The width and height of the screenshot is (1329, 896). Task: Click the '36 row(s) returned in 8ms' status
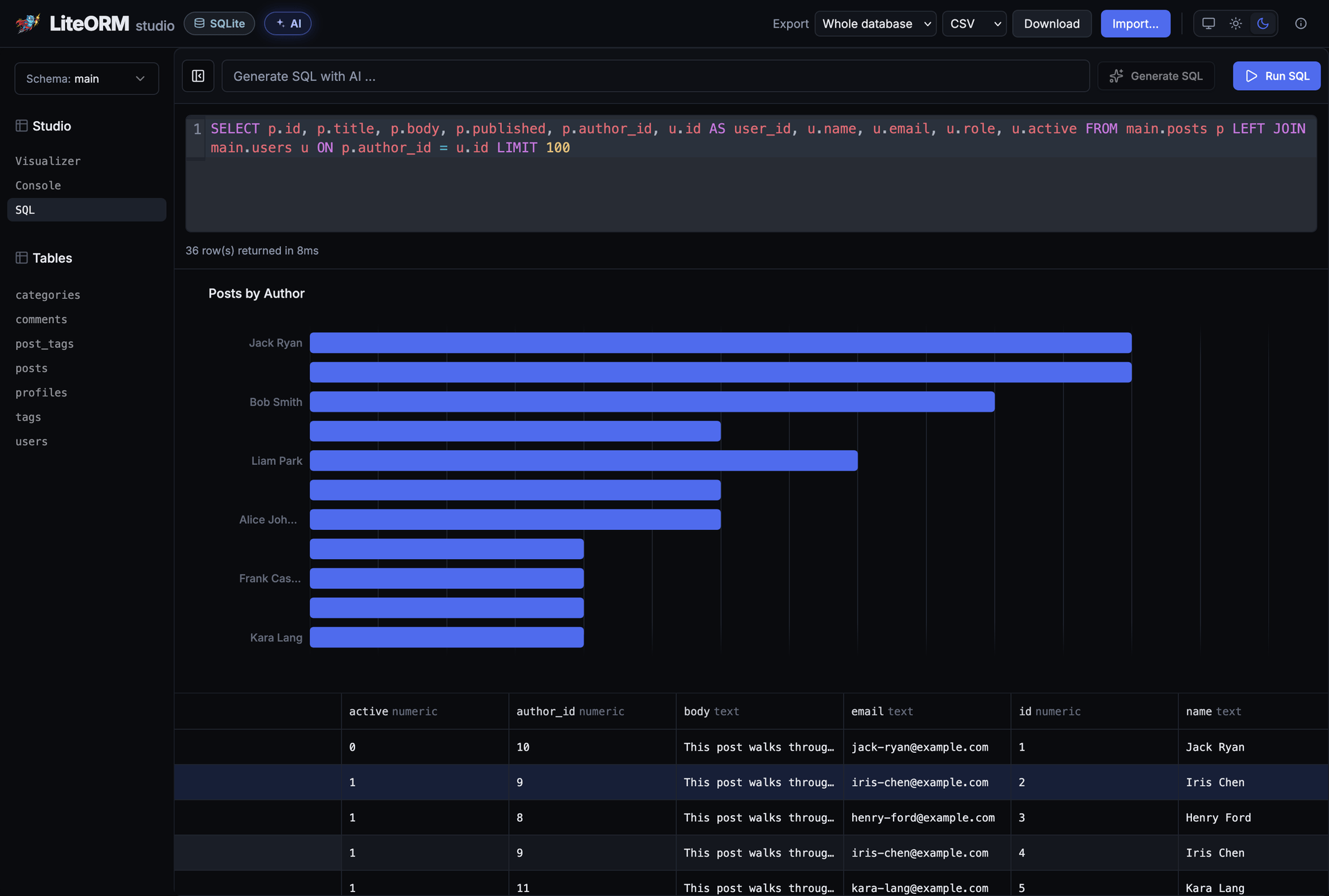252,250
